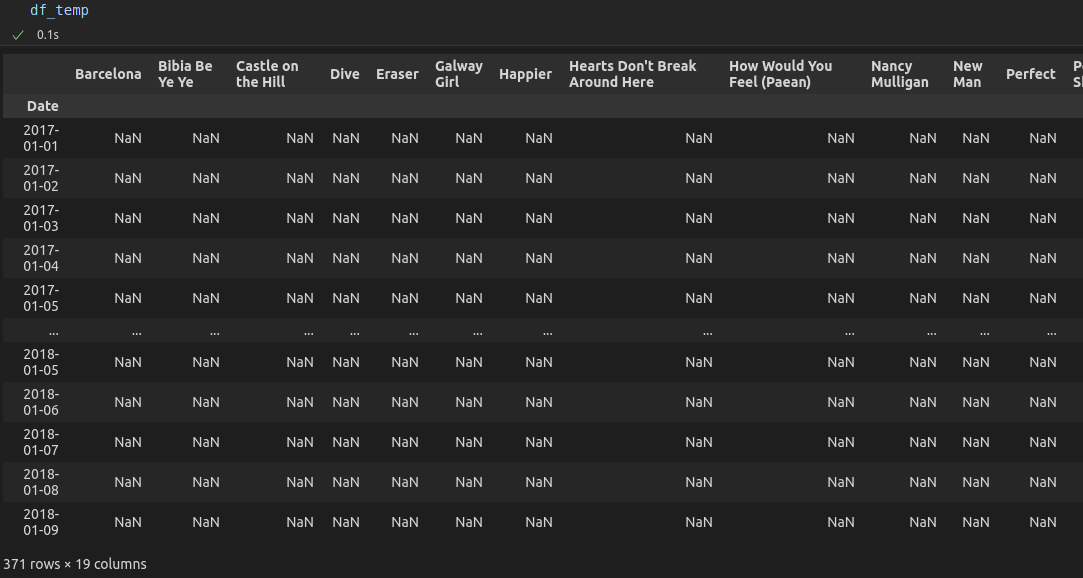Click the 2018-01-09 row label

pyautogui.click(x=41, y=522)
